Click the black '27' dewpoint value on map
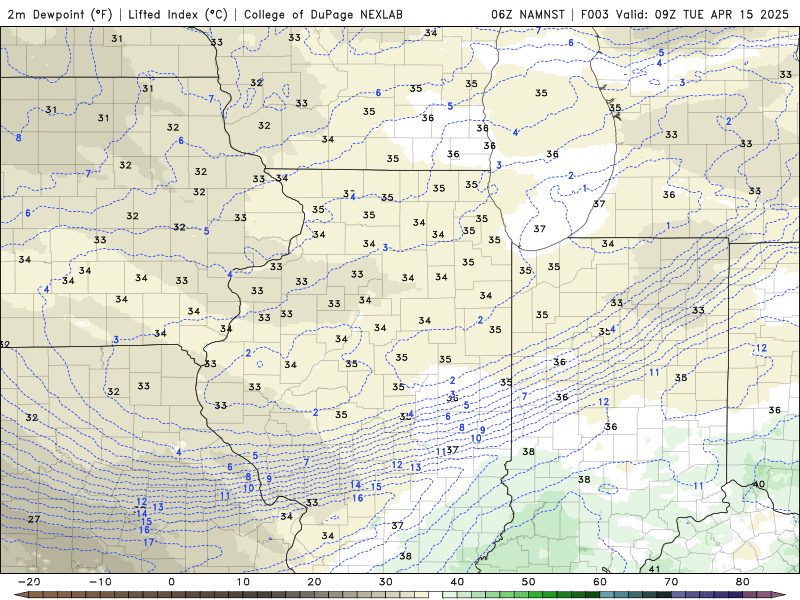Image resolution: width=800 pixels, height=600 pixels. pyautogui.click(x=34, y=519)
